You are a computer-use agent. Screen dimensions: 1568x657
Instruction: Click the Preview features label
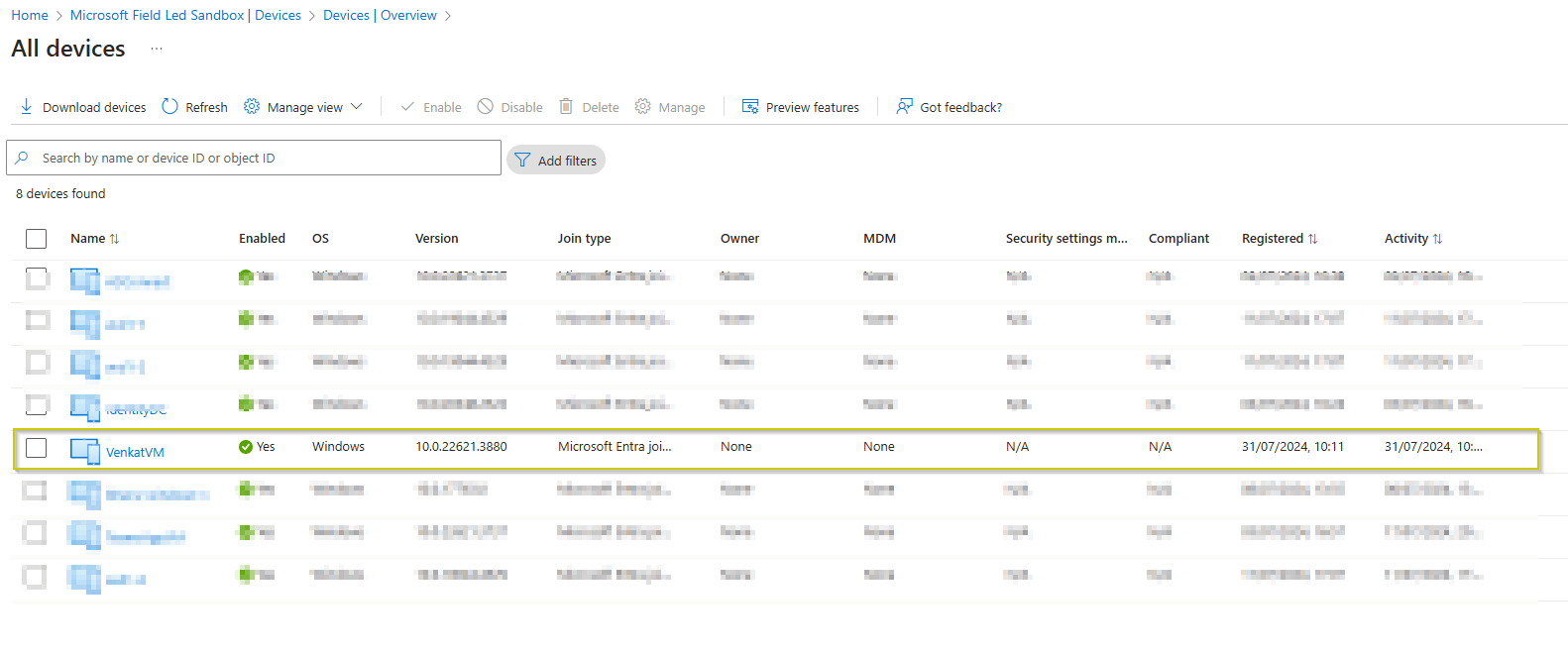(813, 107)
